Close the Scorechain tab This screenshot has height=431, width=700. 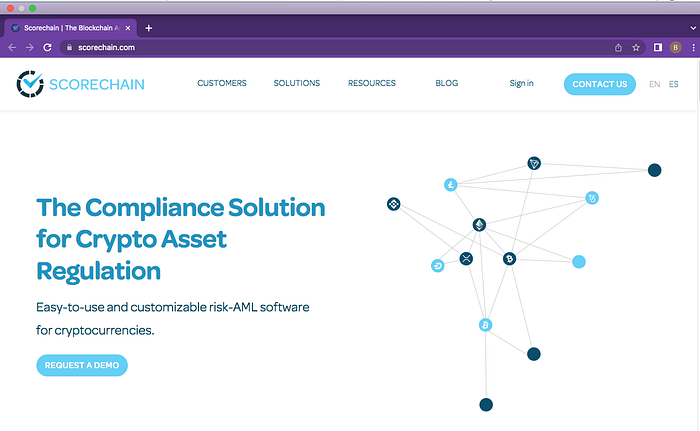pos(128,28)
